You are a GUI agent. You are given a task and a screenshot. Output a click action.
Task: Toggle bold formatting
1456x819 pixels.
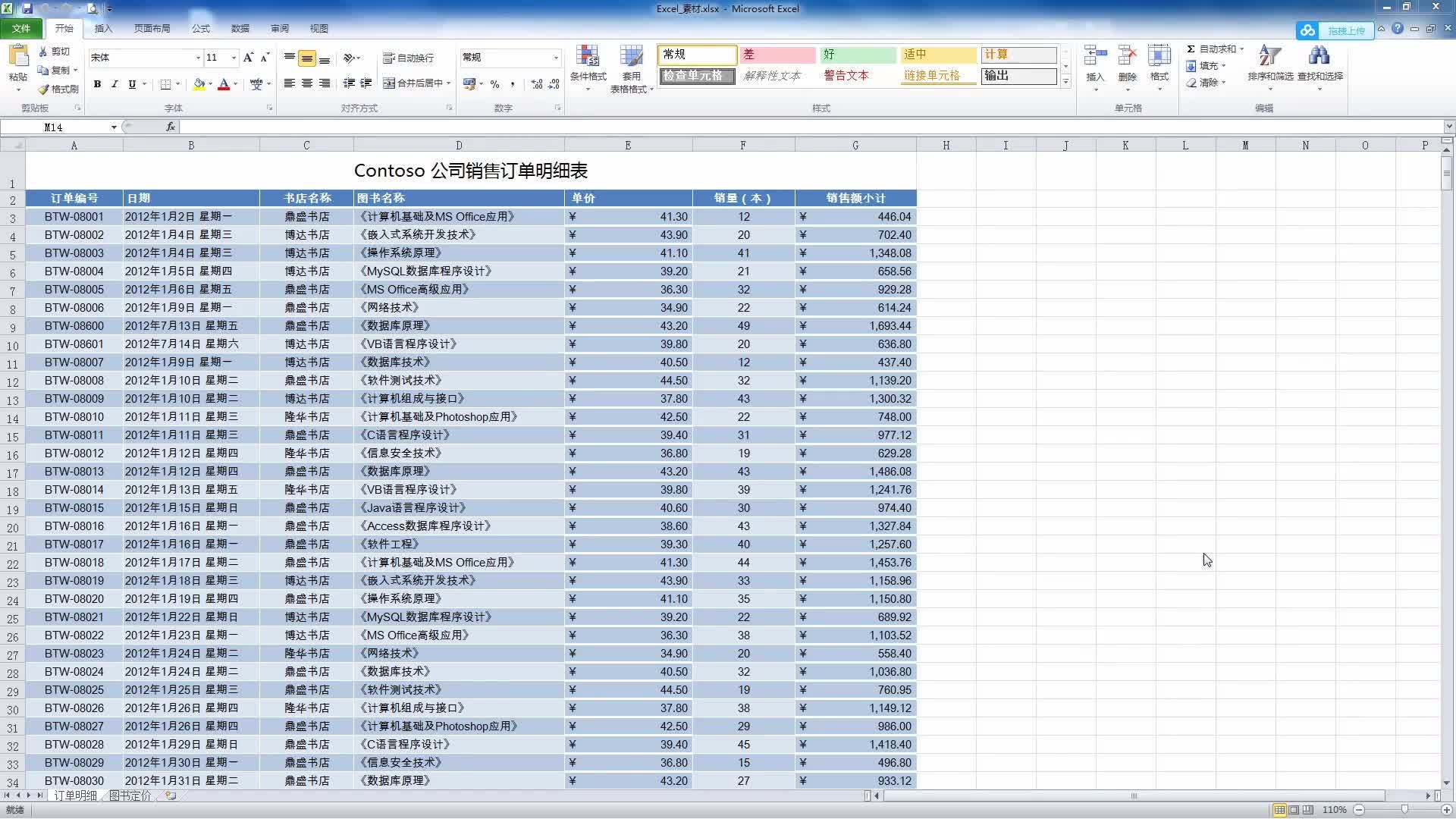pos(97,84)
